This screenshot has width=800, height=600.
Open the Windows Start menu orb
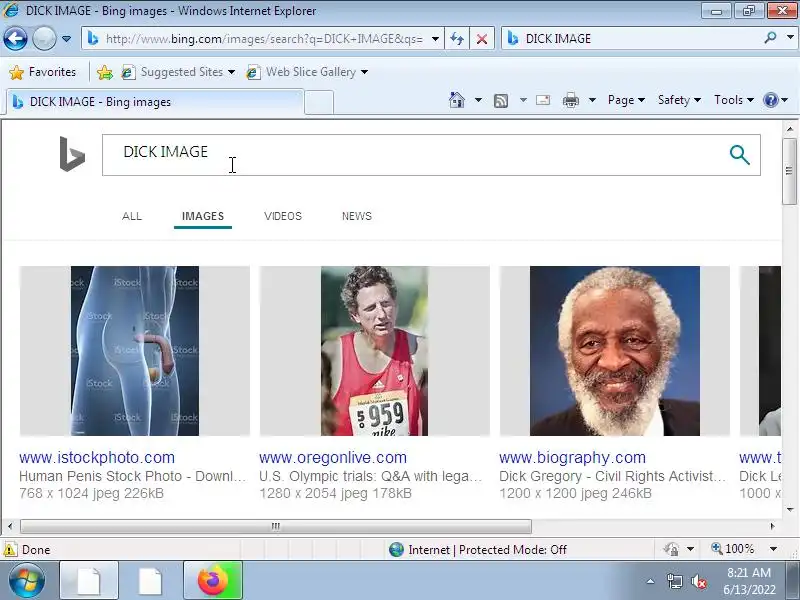[x=26, y=581]
